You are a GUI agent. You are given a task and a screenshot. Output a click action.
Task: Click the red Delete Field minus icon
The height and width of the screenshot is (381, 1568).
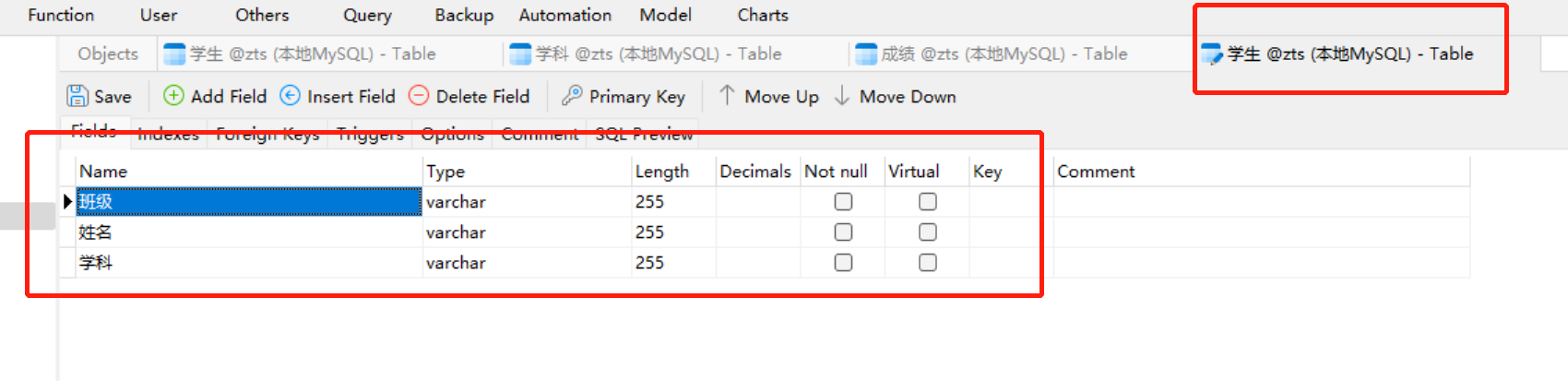coord(419,95)
